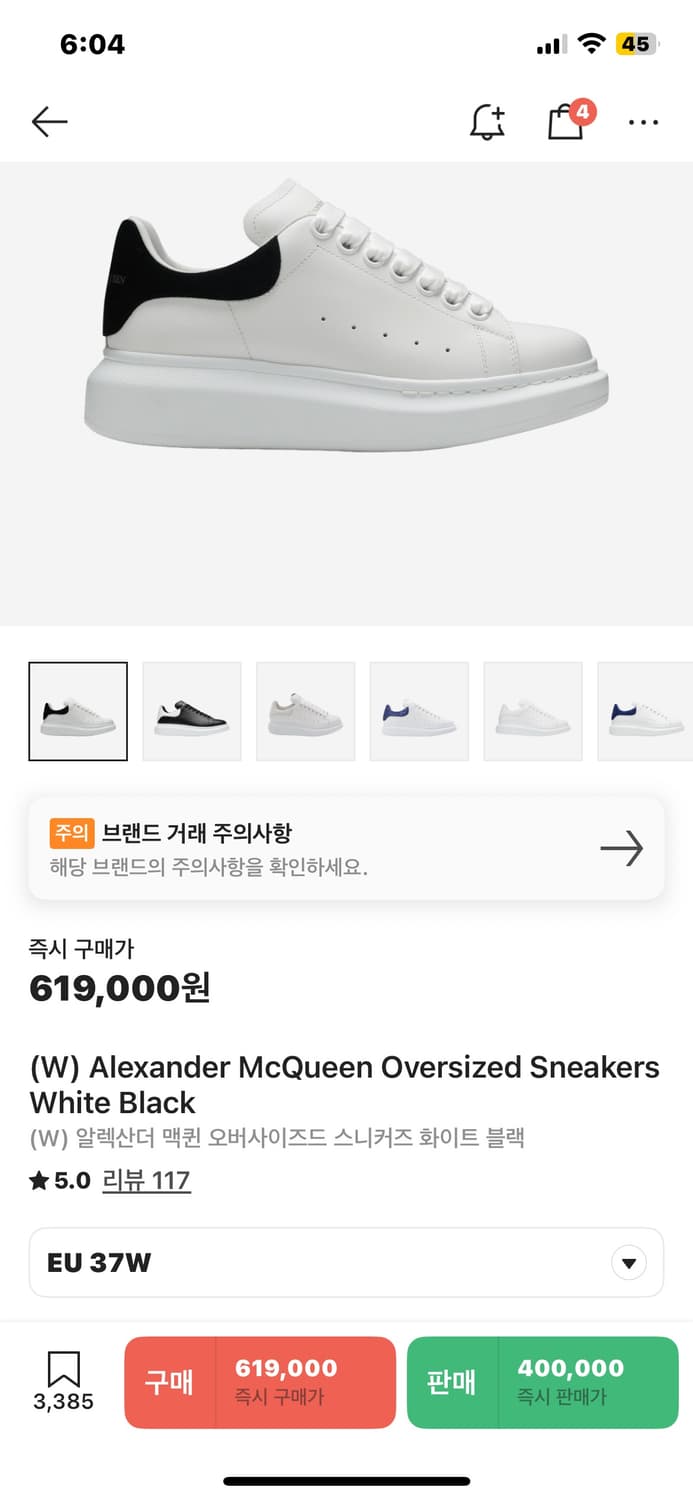Open the 리뷰 117 reviews link
693x1500 pixels.
click(x=146, y=1181)
